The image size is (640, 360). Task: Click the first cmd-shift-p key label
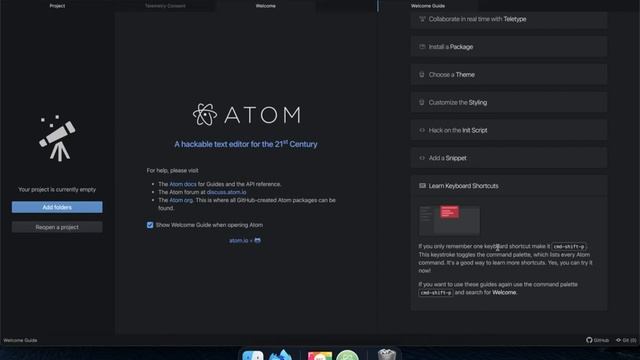(569, 247)
